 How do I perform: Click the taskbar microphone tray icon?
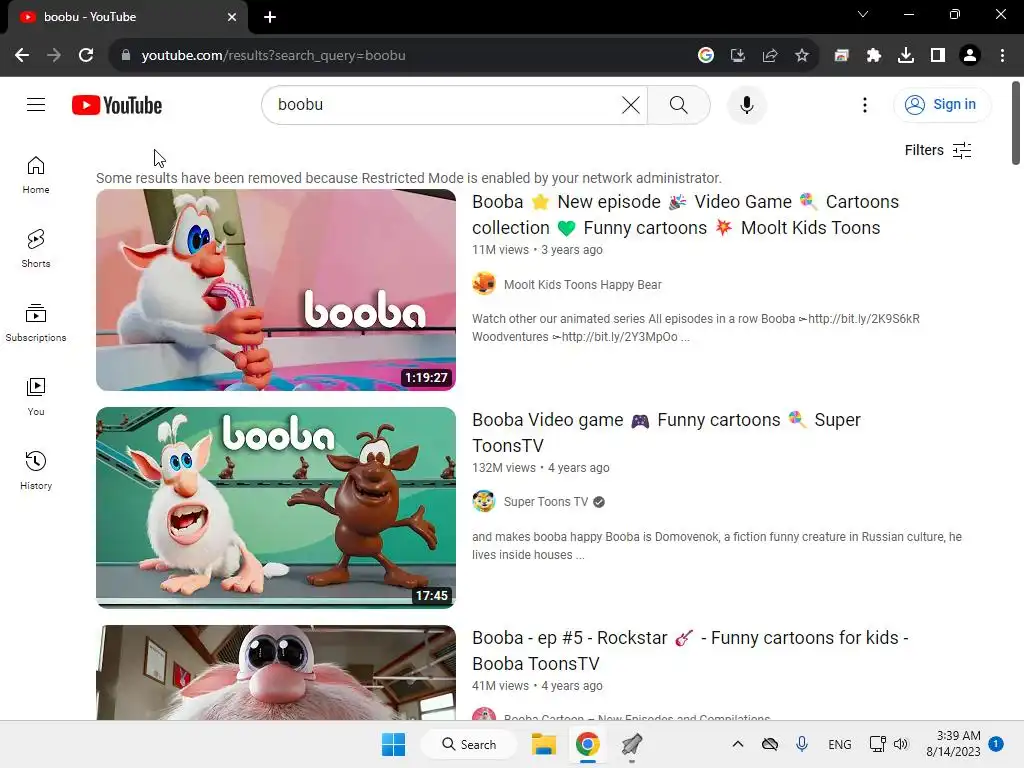click(x=802, y=744)
